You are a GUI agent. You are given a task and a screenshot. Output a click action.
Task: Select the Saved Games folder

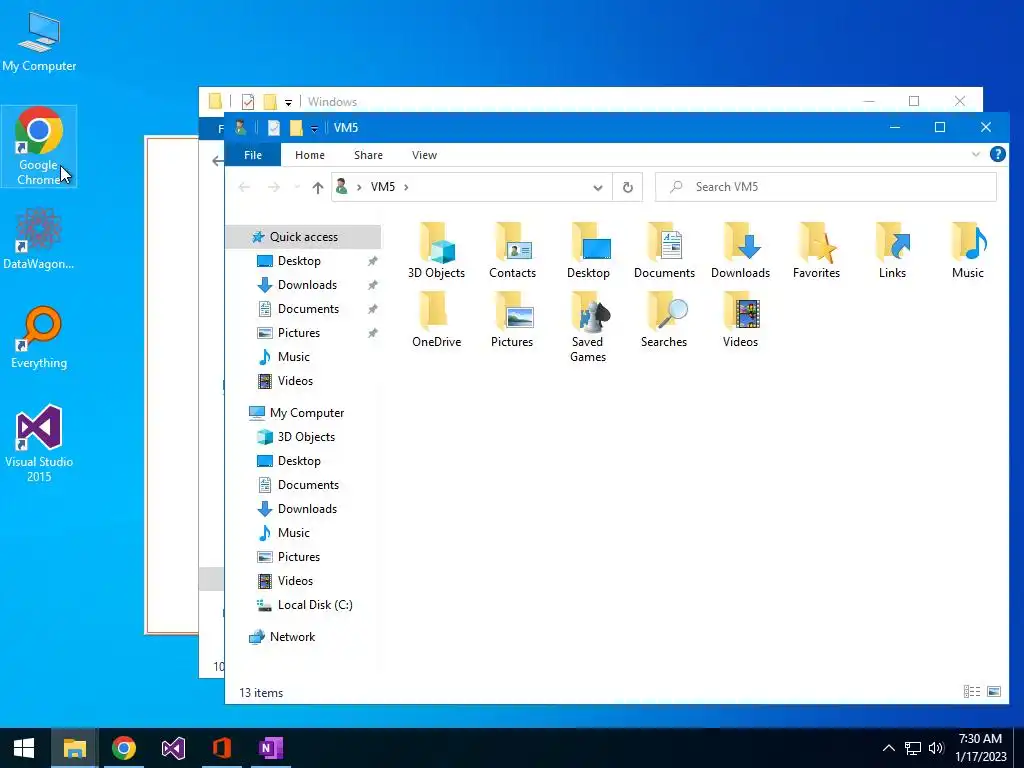pos(588,327)
